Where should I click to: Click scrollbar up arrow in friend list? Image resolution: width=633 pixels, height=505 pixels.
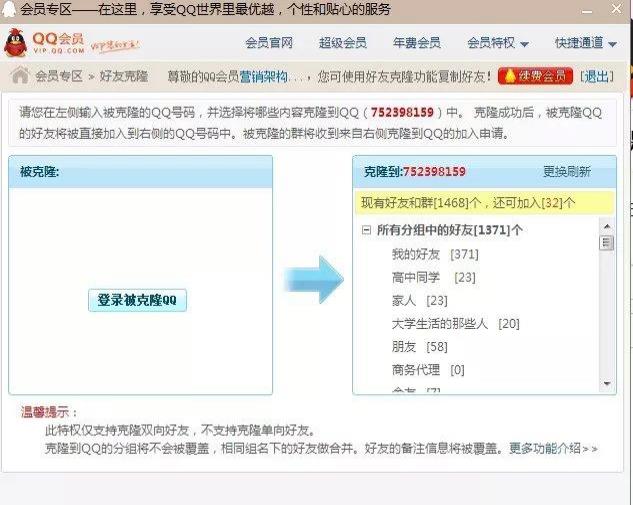tap(607, 226)
